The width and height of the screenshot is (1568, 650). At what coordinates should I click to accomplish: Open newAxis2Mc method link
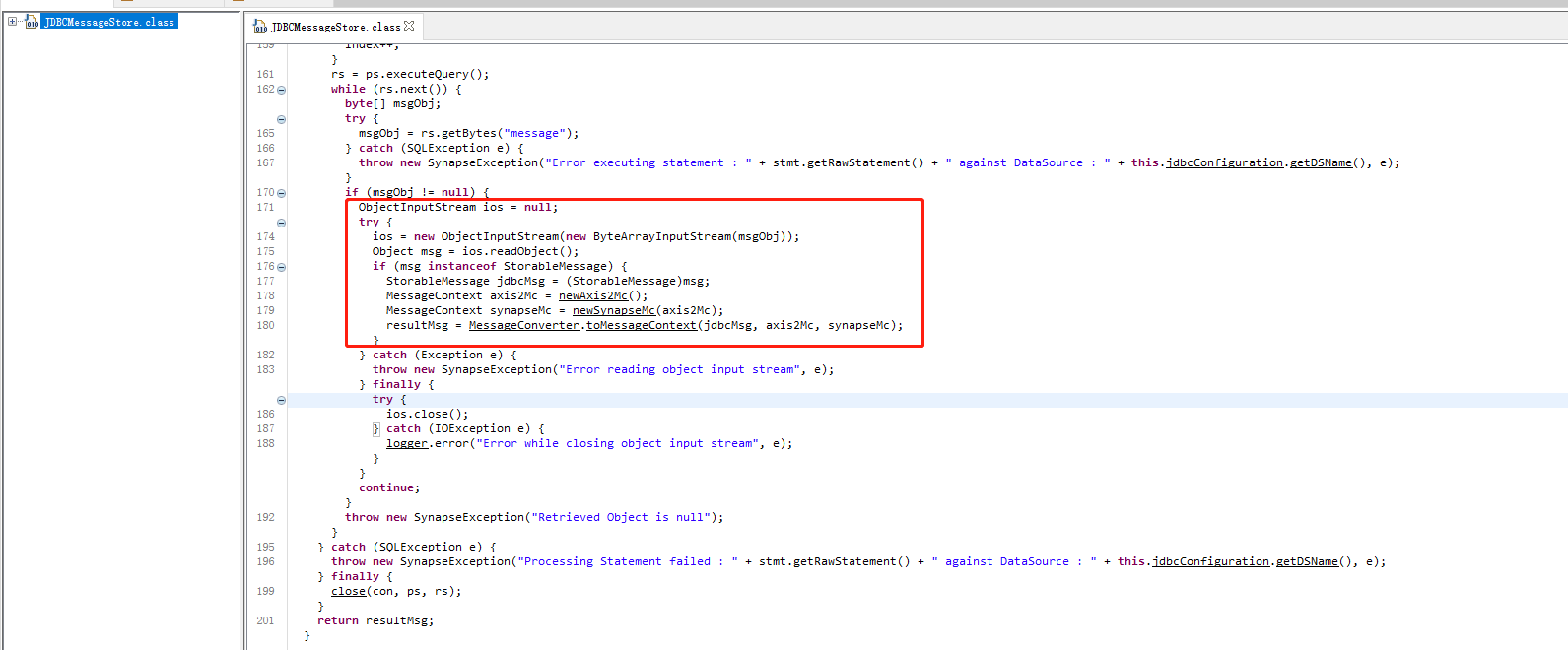pos(593,295)
